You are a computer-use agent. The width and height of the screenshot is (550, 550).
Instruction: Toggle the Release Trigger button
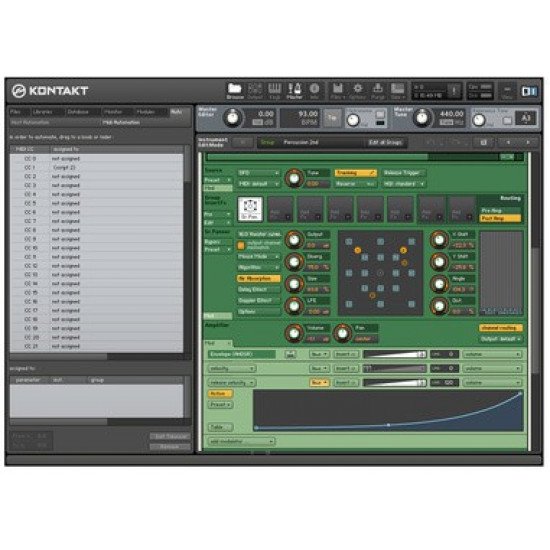tap(403, 173)
